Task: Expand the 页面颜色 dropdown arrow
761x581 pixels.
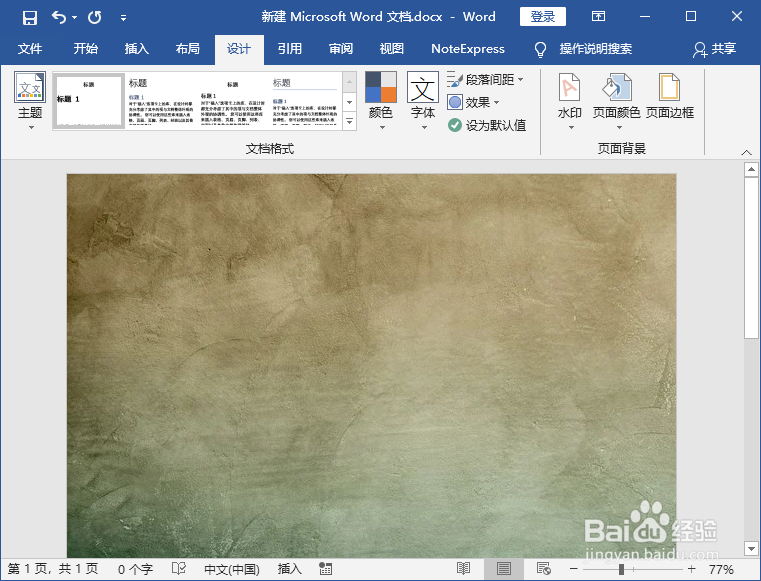Action: (x=619, y=128)
